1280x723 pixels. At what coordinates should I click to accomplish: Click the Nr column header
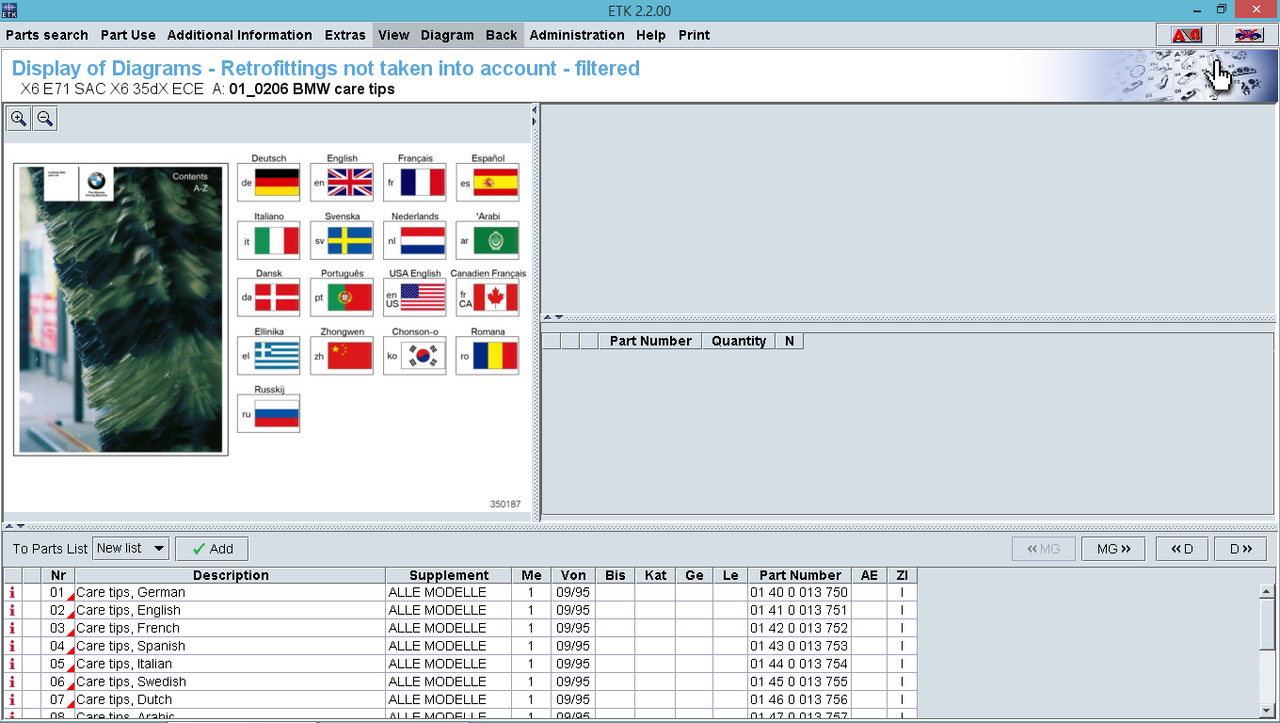pos(58,576)
